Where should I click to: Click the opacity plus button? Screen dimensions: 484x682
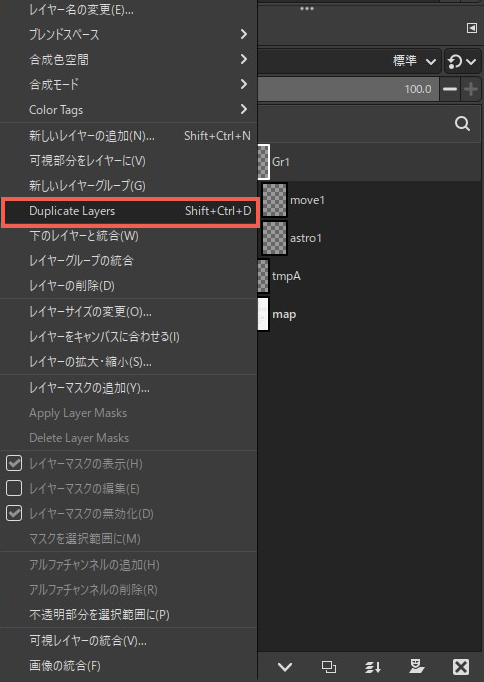tap(471, 89)
